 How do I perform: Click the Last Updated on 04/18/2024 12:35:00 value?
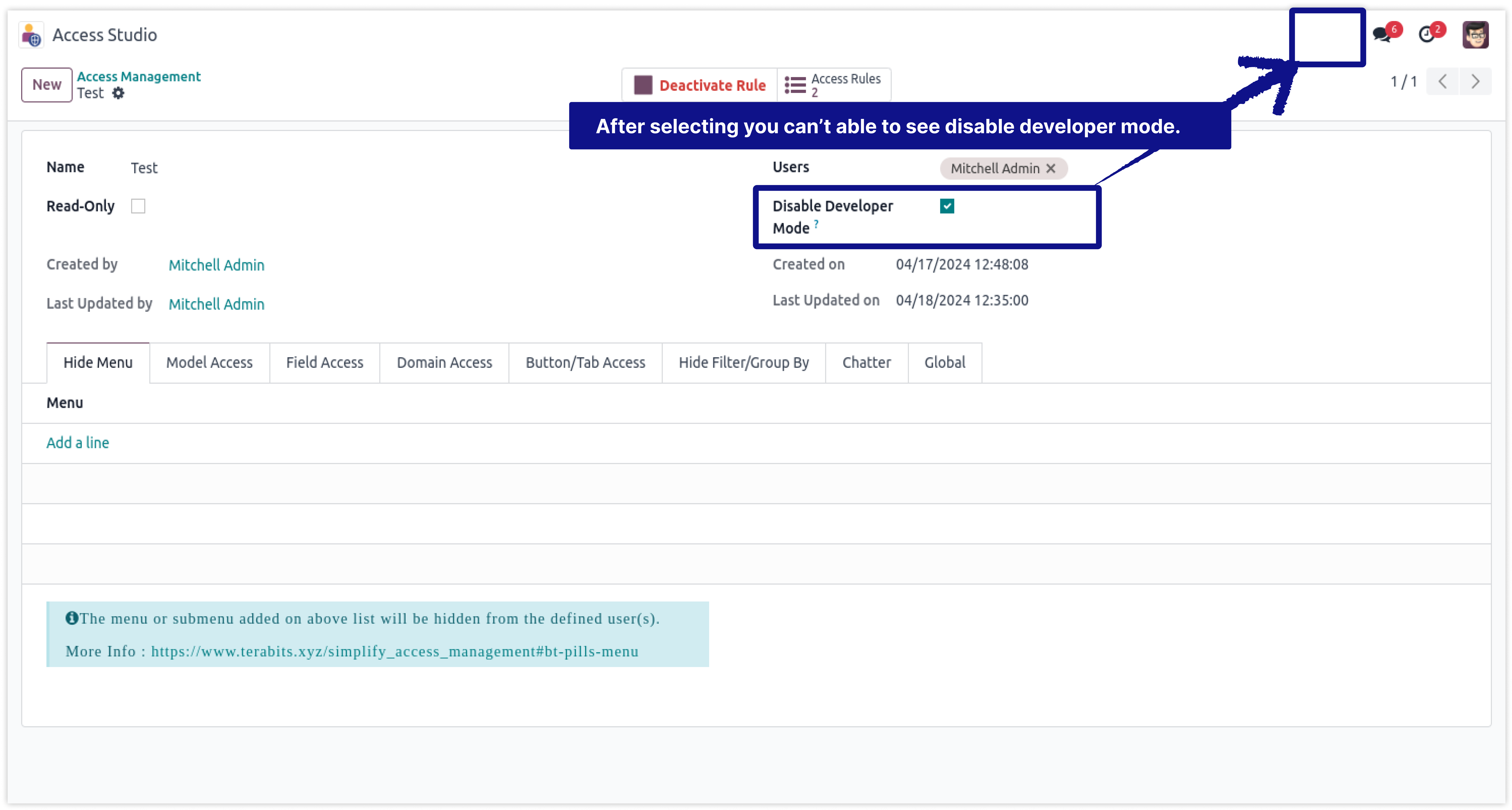[962, 301]
